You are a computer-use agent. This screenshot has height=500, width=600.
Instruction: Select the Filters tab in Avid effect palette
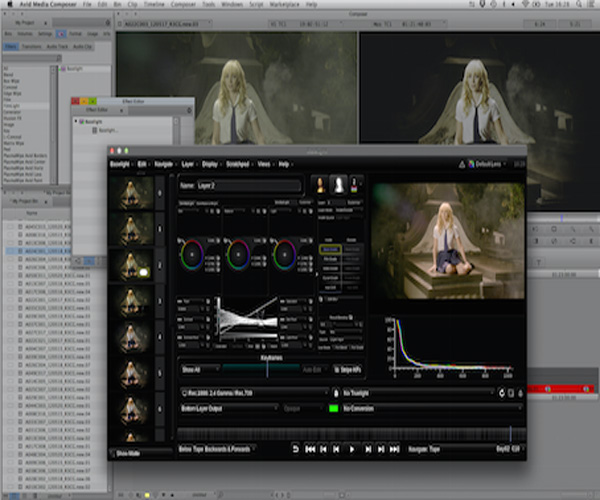[11, 46]
